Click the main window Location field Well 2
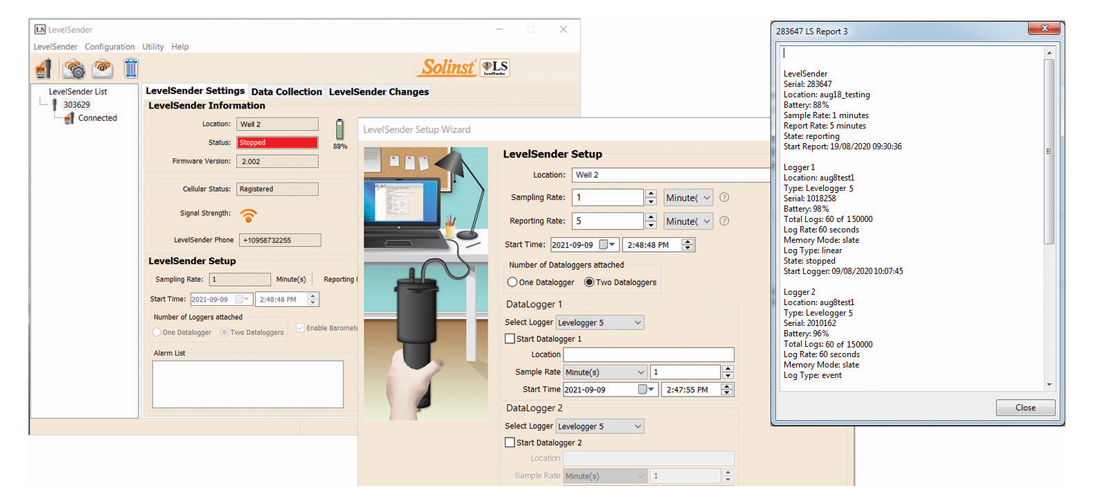Viewport: 1100px width, 497px height. (278, 124)
